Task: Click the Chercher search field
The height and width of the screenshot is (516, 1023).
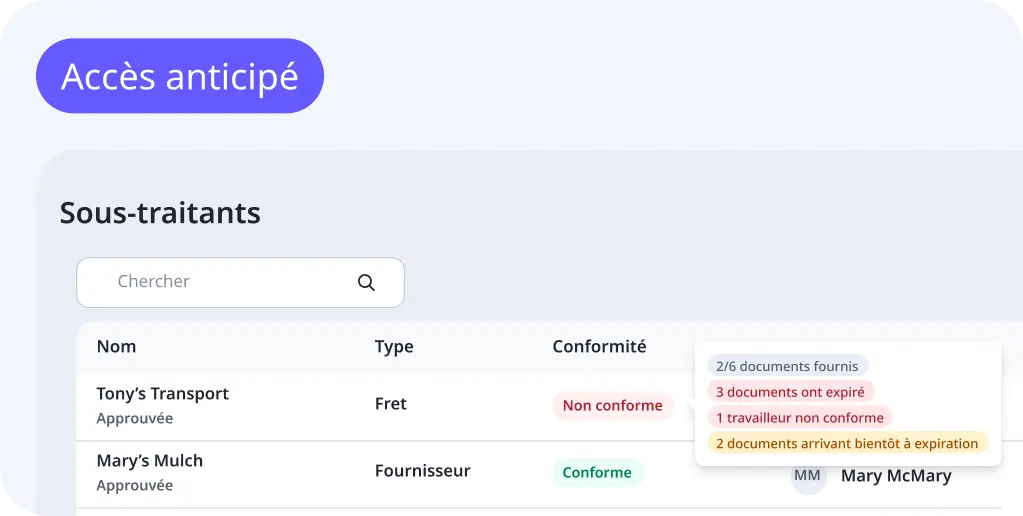Action: 240,282
